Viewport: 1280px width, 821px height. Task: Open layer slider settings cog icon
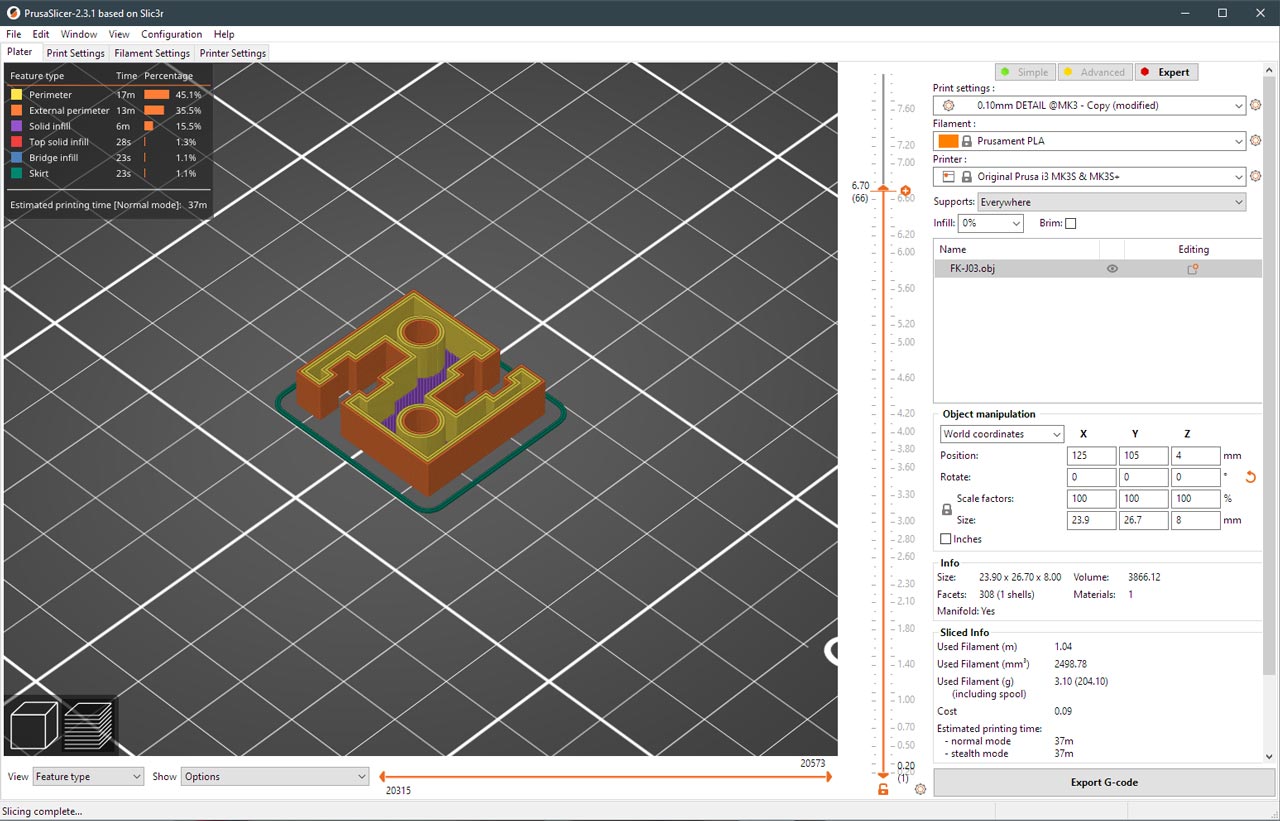921,789
